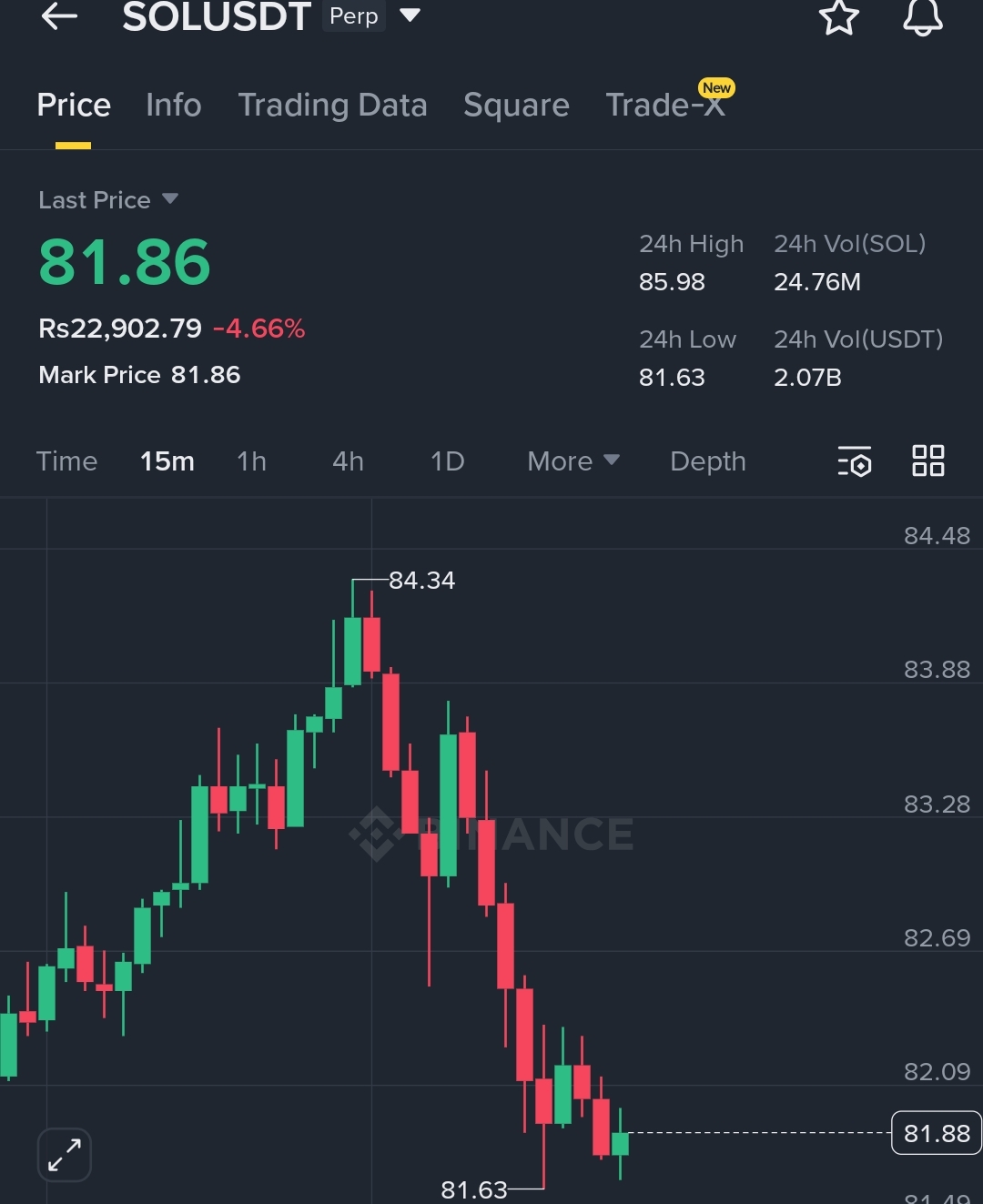Open the Square tab
Viewport: 983px width, 1204px height.
pyautogui.click(x=516, y=106)
